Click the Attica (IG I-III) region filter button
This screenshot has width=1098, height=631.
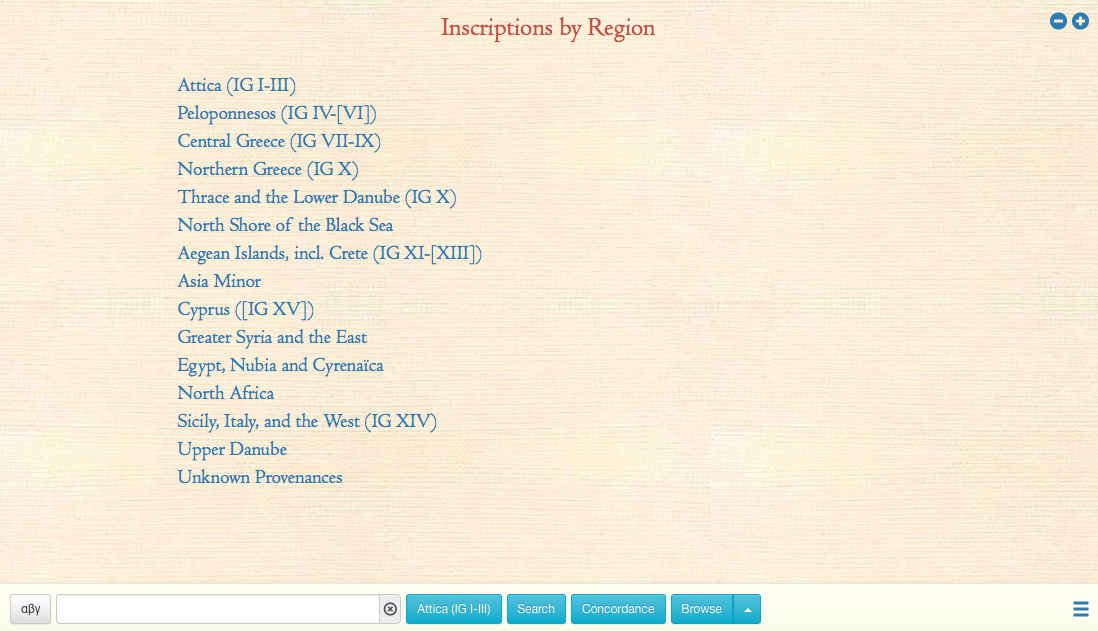[454, 609]
